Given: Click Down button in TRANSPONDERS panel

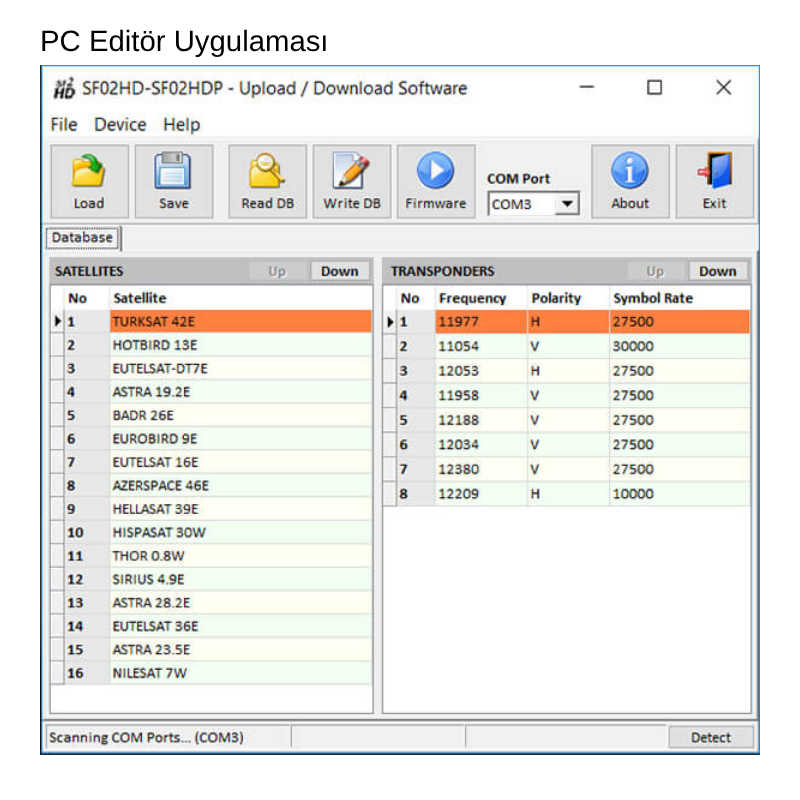Looking at the screenshot, I should coord(718,271).
